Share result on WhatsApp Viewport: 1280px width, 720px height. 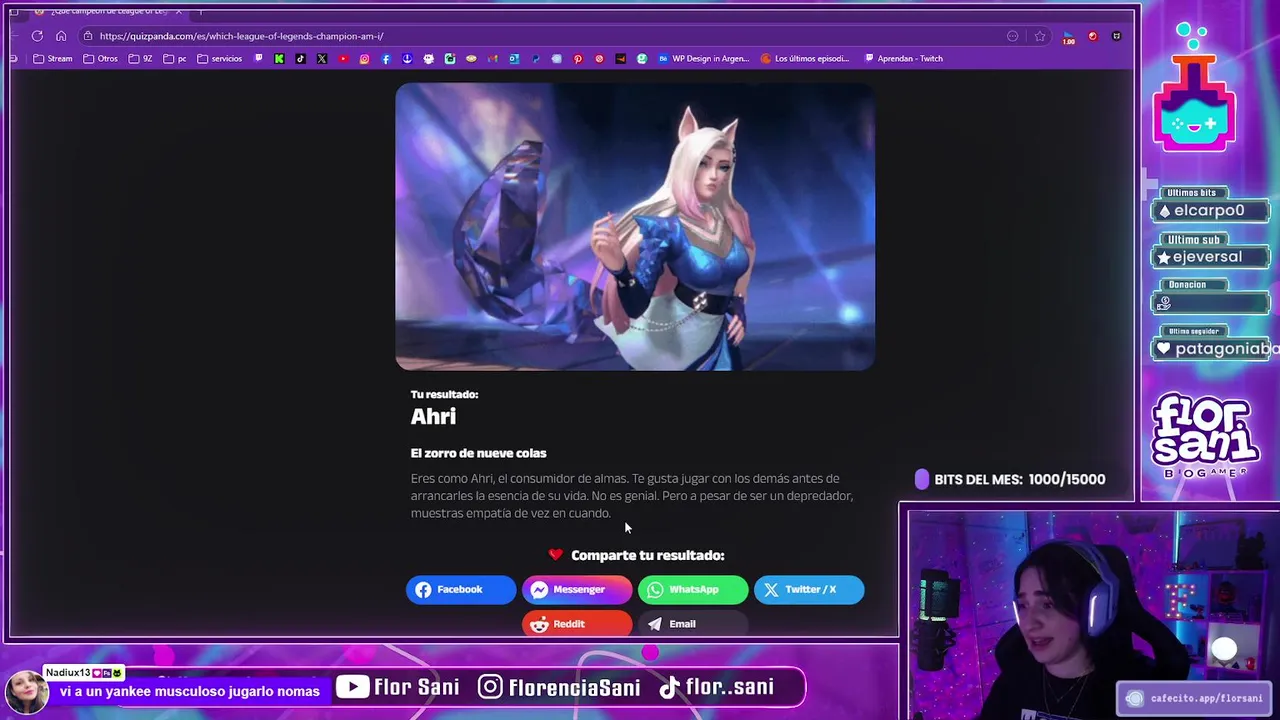click(693, 590)
